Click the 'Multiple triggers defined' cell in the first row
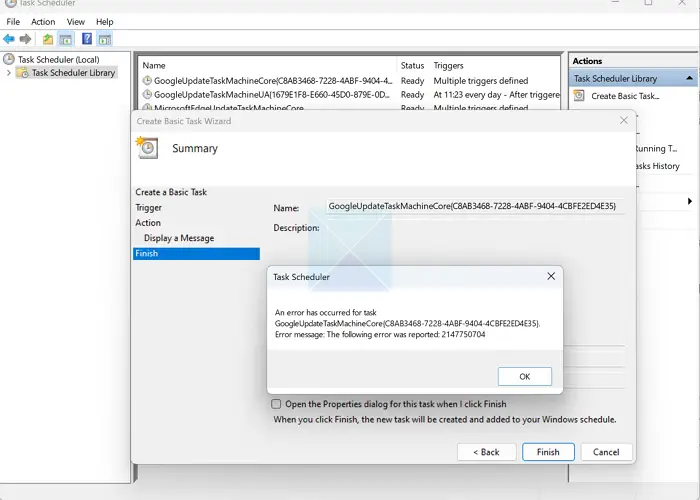 coord(481,80)
